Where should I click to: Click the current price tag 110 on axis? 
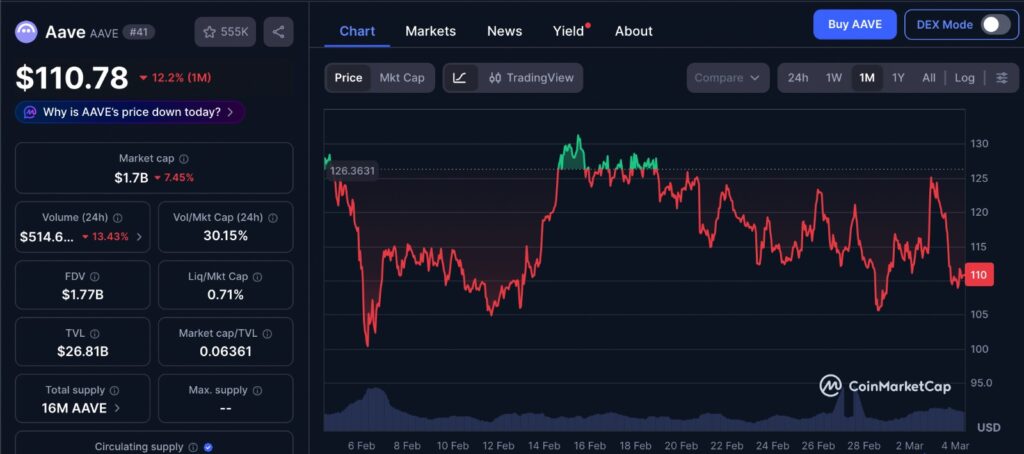(979, 275)
